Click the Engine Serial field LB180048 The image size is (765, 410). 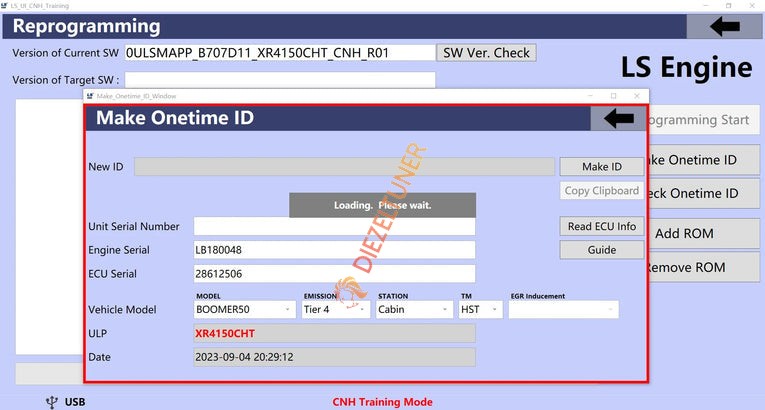334,250
